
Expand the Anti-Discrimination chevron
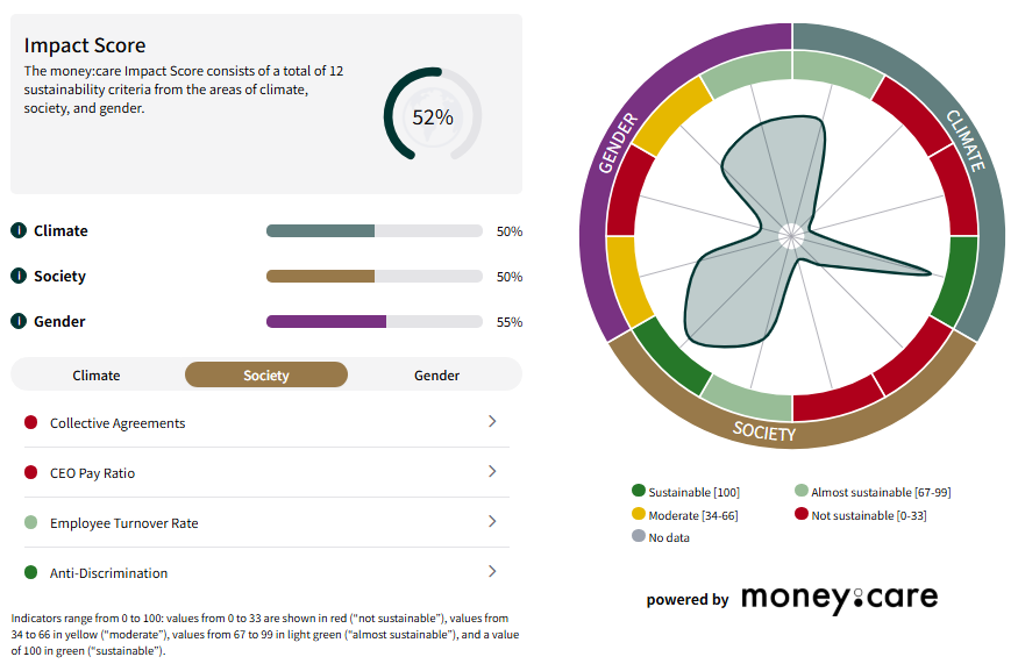click(x=492, y=572)
